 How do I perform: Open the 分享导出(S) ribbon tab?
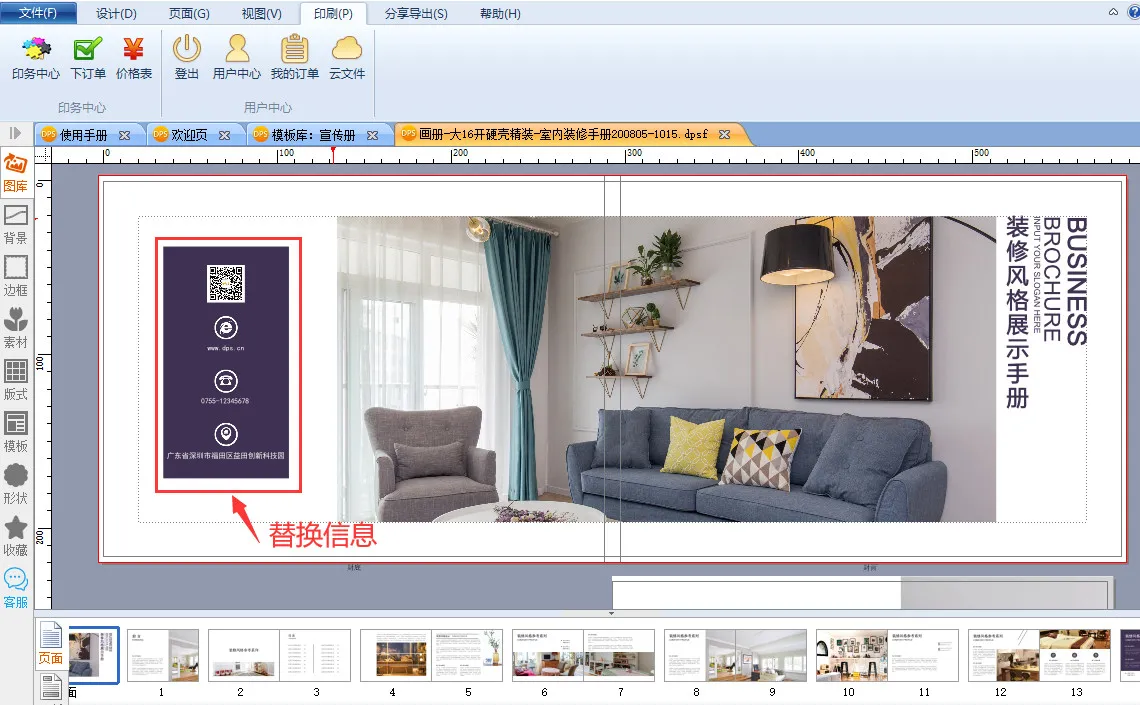click(x=416, y=13)
